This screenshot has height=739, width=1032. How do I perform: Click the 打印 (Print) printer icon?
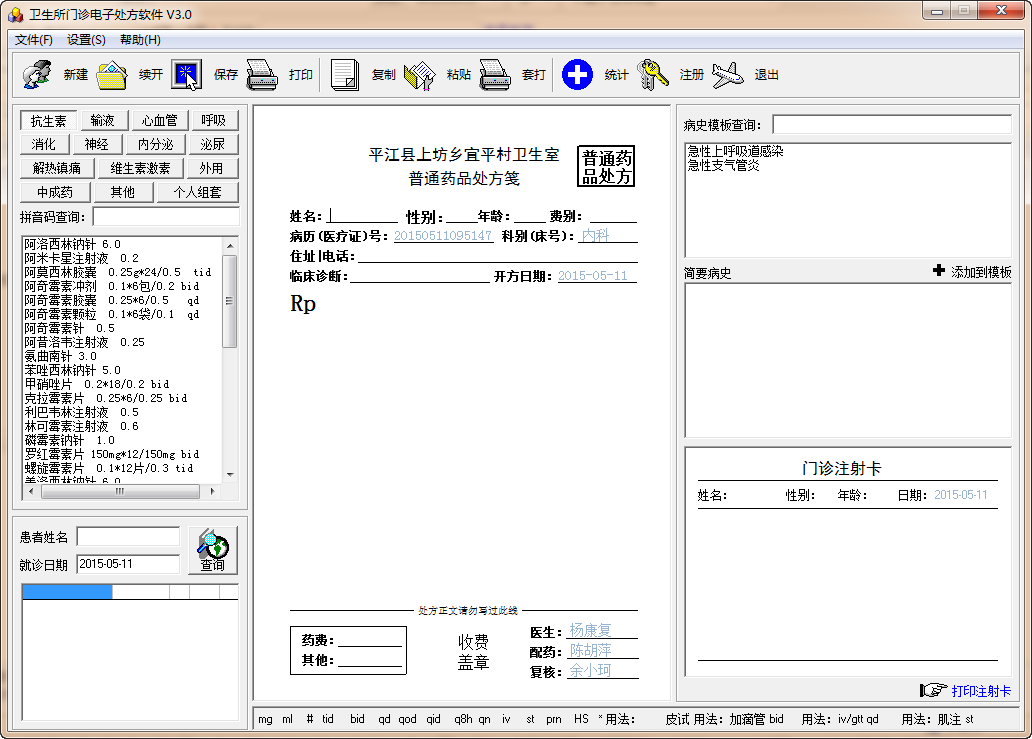coord(262,75)
